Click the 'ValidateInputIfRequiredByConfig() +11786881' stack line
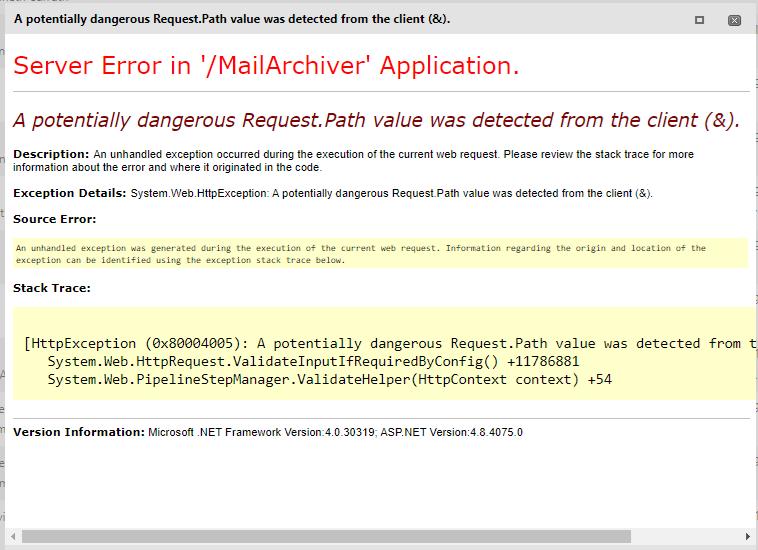 coord(313,362)
